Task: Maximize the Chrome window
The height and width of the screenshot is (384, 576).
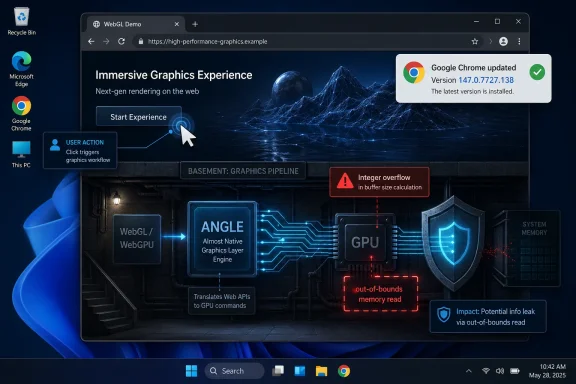Action: click(x=497, y=22)
